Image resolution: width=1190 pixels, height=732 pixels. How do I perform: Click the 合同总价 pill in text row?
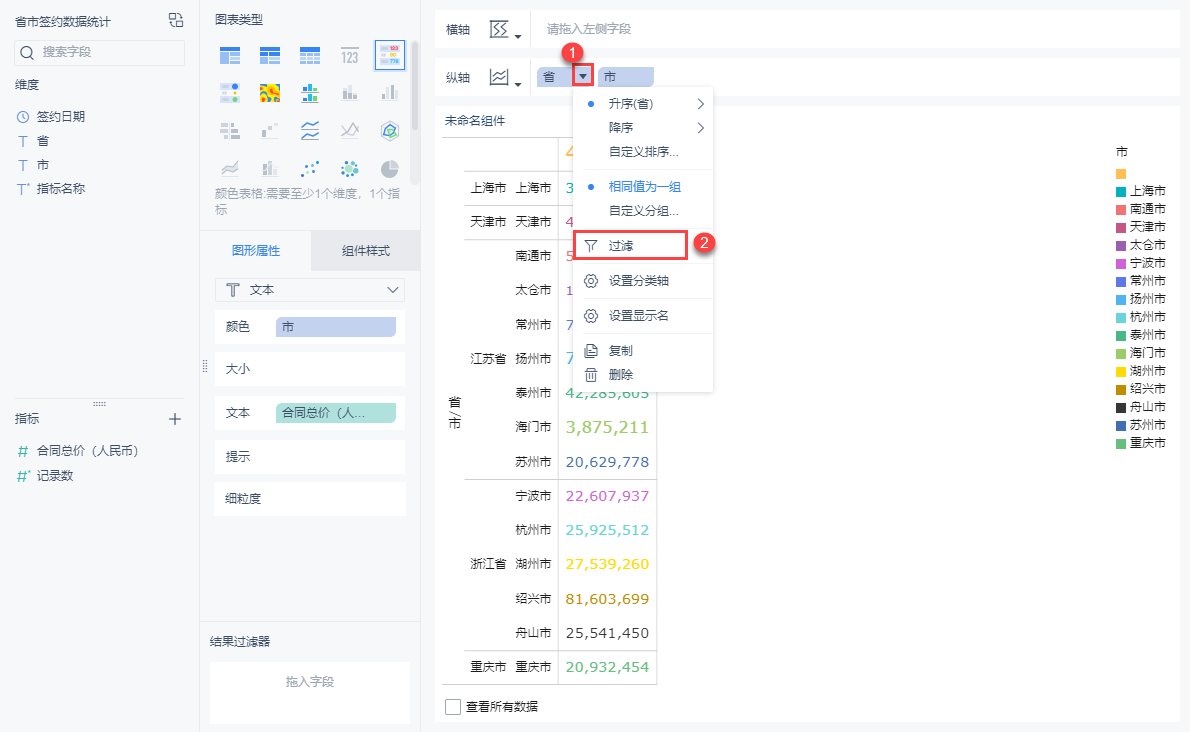tap(335, 413)
